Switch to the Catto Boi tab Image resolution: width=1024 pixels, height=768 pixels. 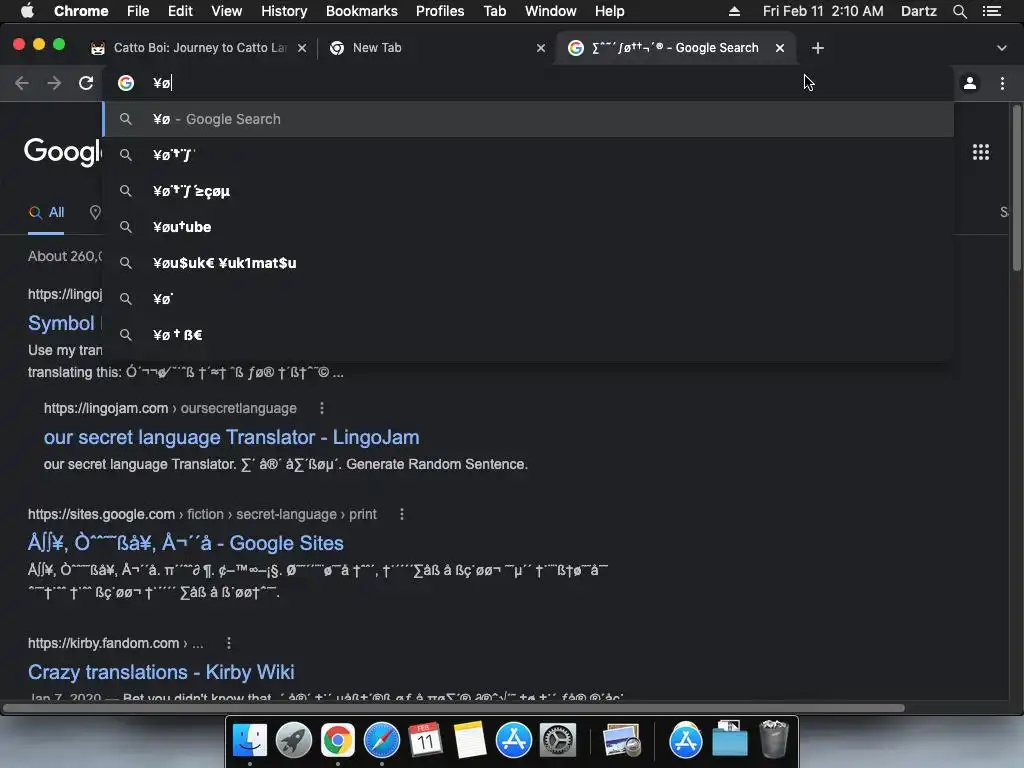pos(199,48)
